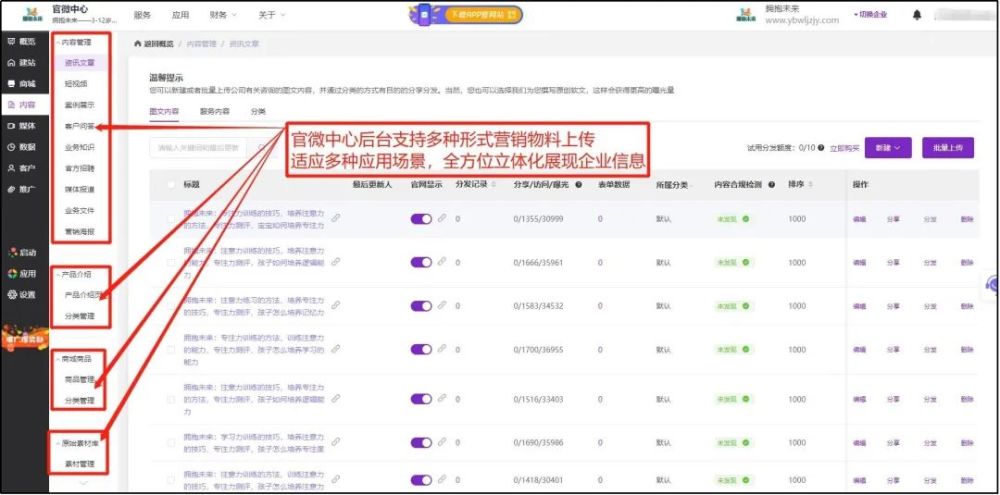Toggle 官网显示 switch in the third row
The height and width of the screenshot is (495, 1000).
422,306
